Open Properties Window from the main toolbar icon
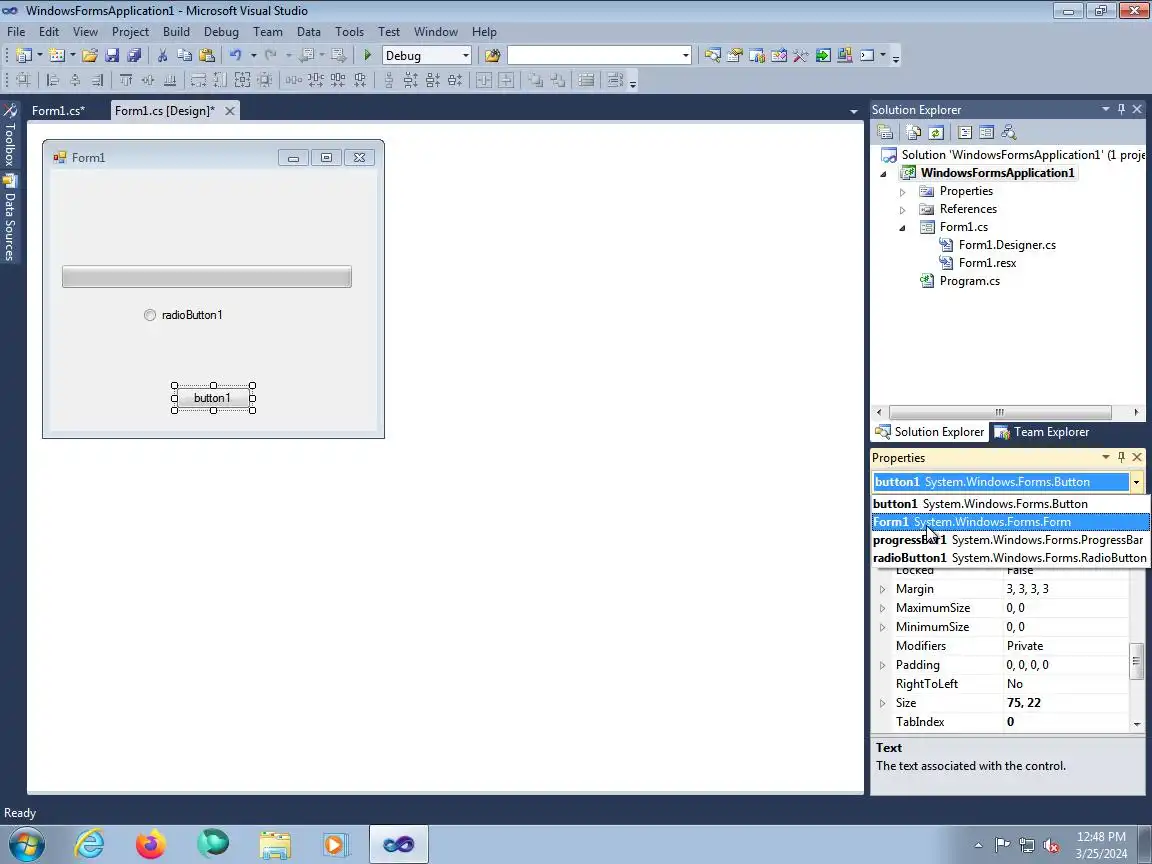Image resolution: width=1152 pixels, height=864 pixels. 735,55
